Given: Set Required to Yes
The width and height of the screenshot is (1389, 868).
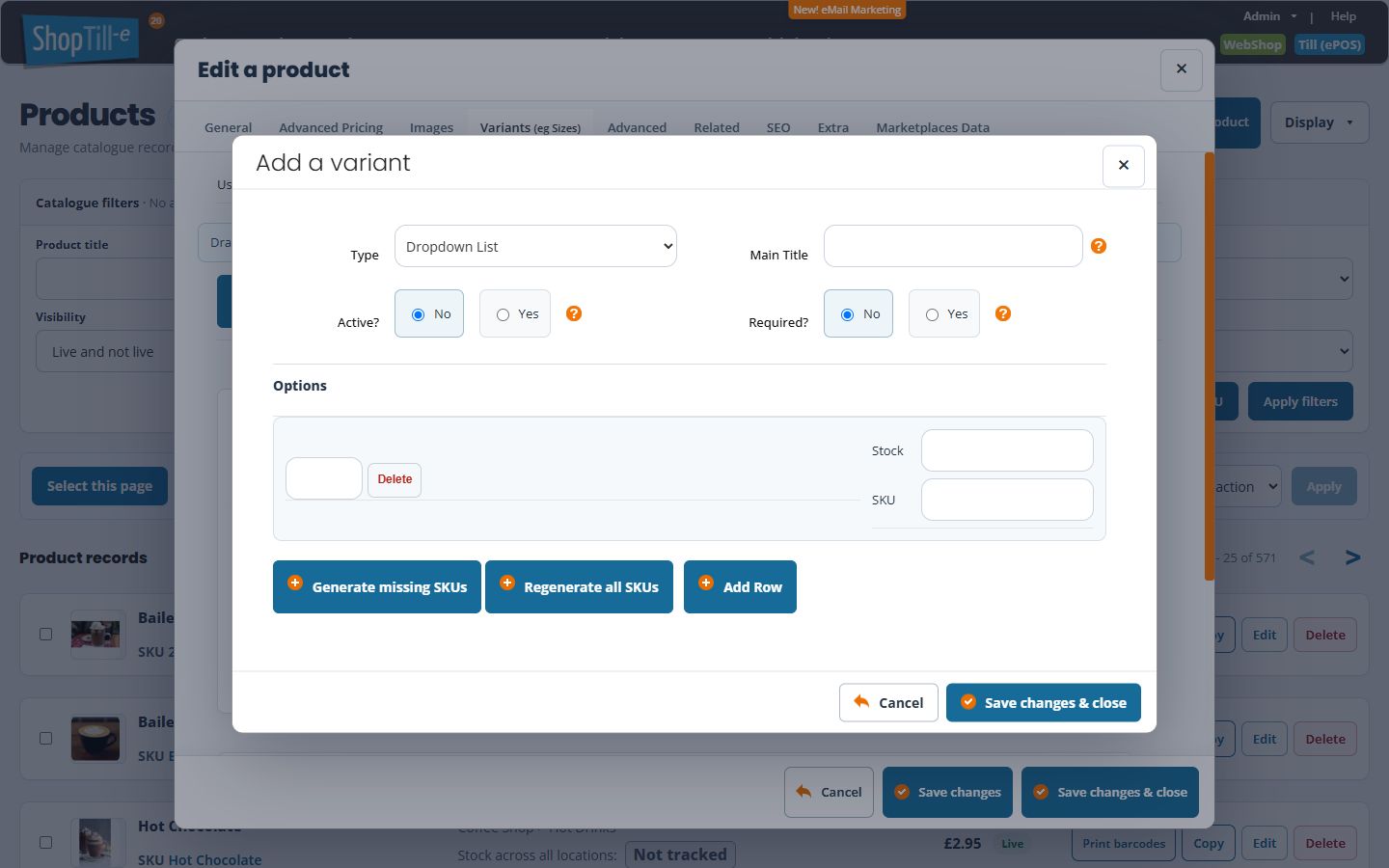Looking at the screenshot, I should pyautogui.click(x=944, y=313).
